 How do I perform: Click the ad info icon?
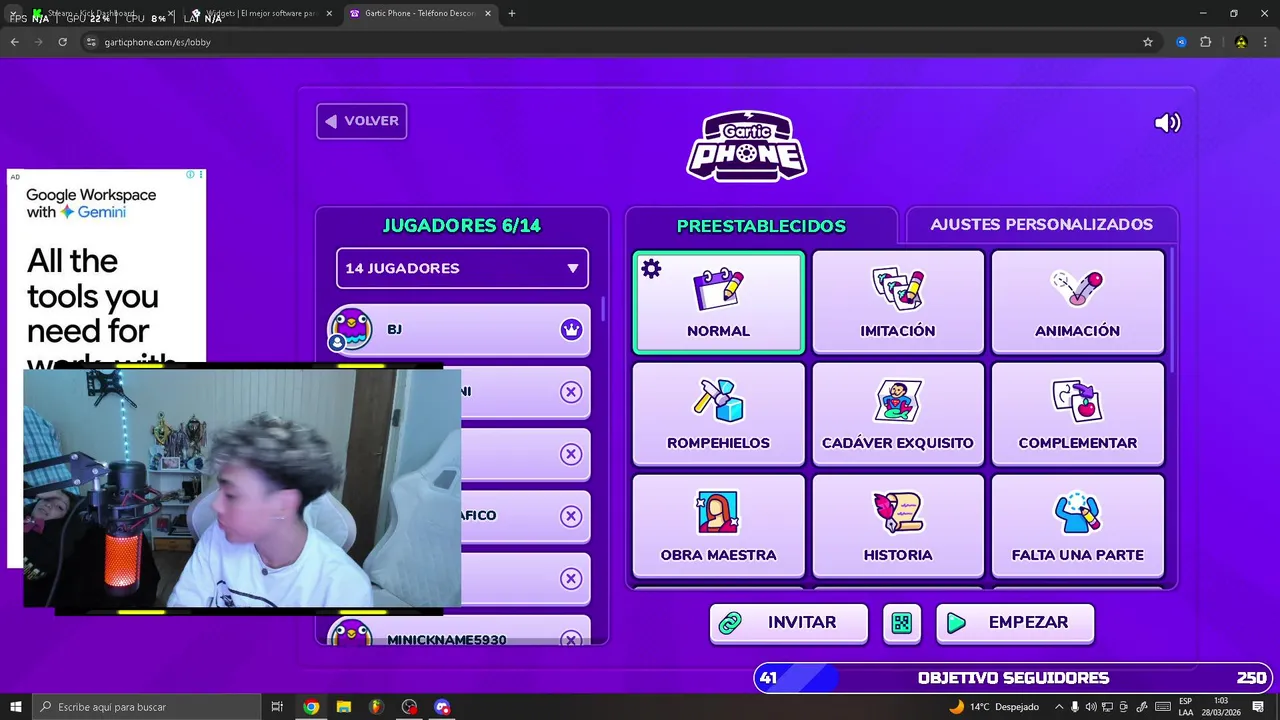(190, 175)
